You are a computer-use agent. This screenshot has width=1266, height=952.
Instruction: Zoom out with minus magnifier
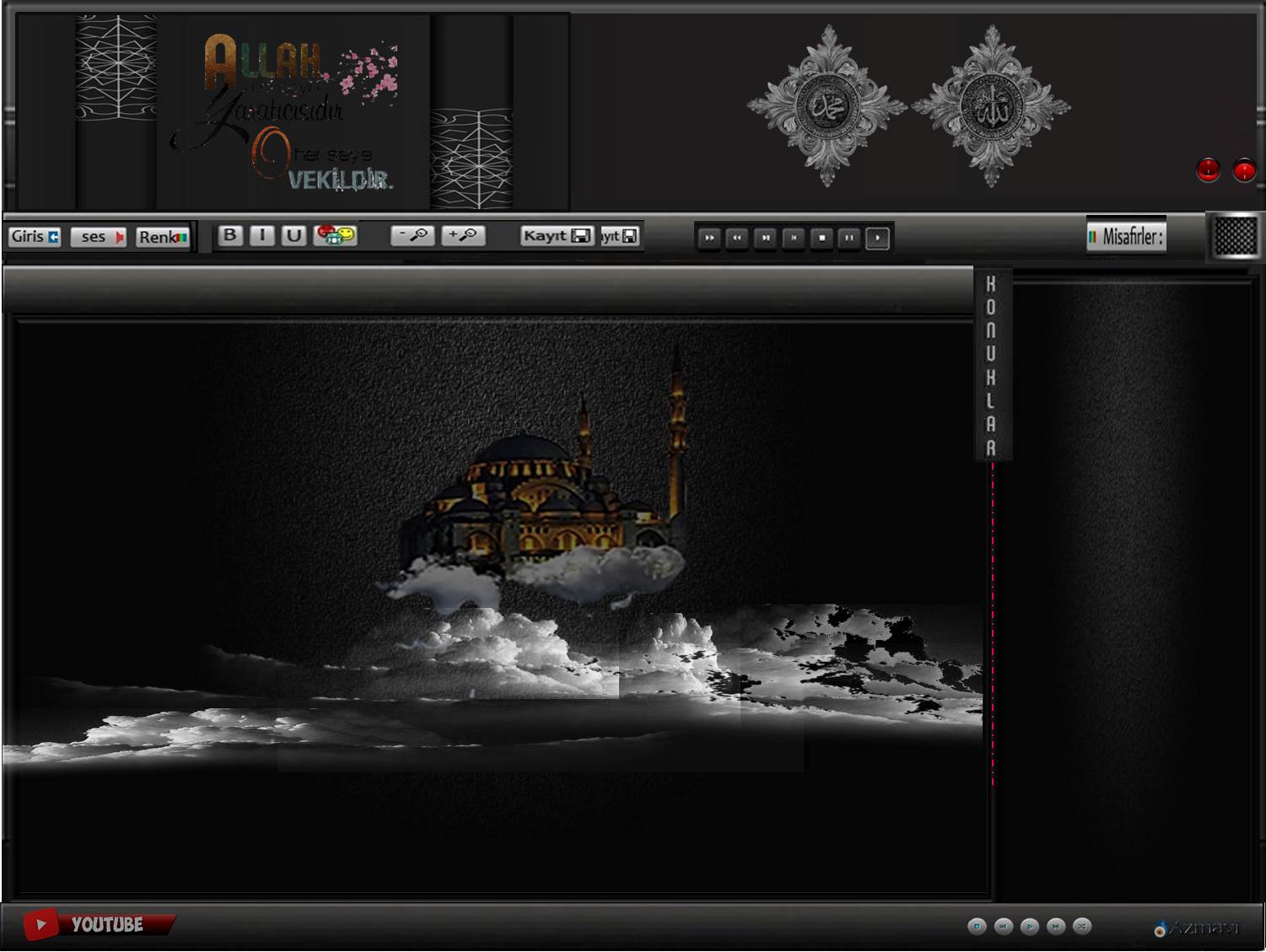[x=412, y=235]
